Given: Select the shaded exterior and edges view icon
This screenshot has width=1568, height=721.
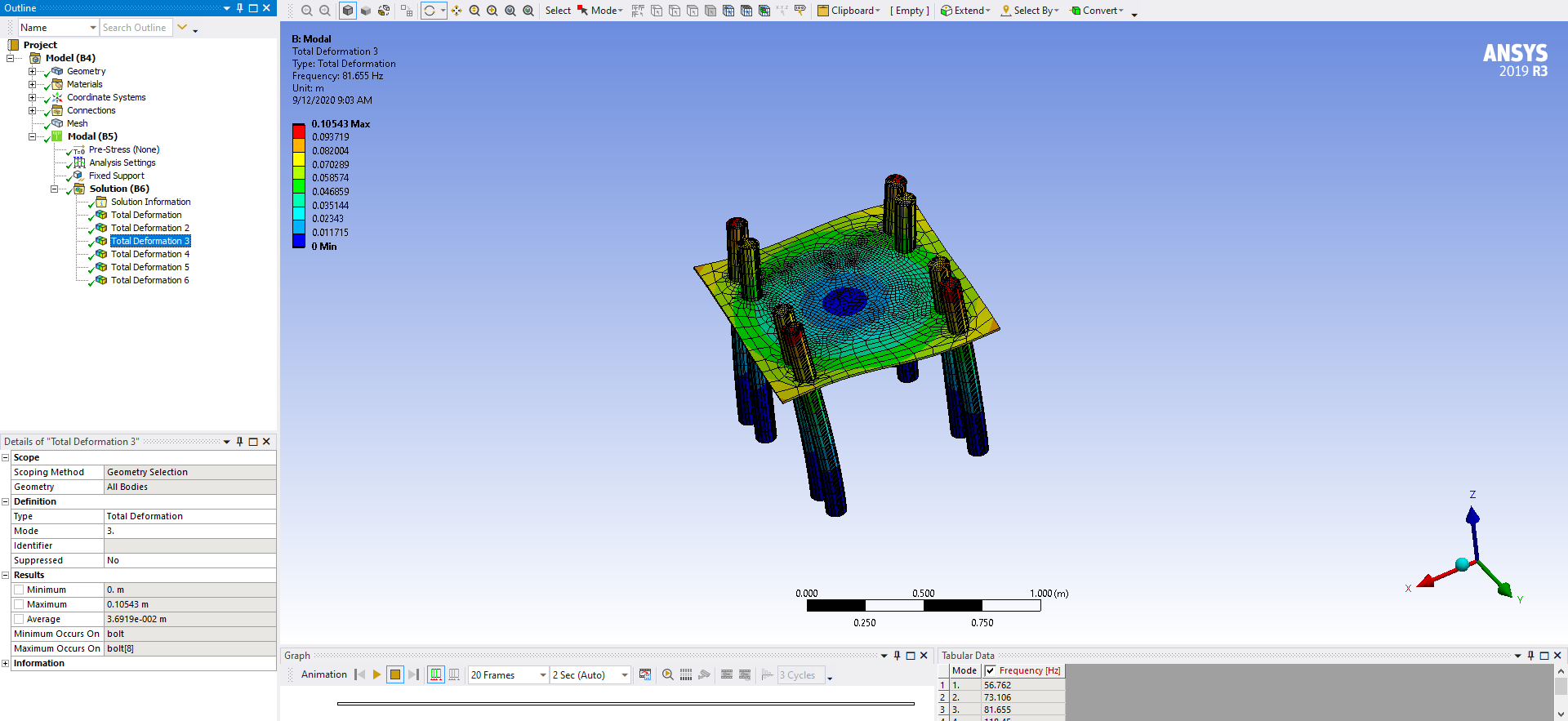Looking at the screenshot, I should pyautogui.click(x=348, y=11).
